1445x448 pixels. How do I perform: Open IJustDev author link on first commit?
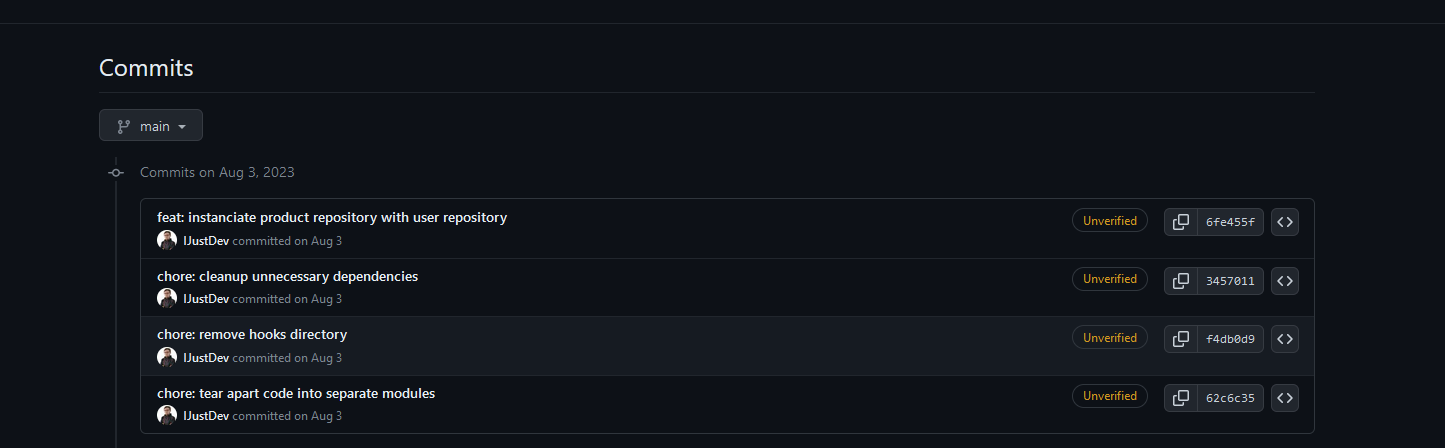(x=206, y=241)
